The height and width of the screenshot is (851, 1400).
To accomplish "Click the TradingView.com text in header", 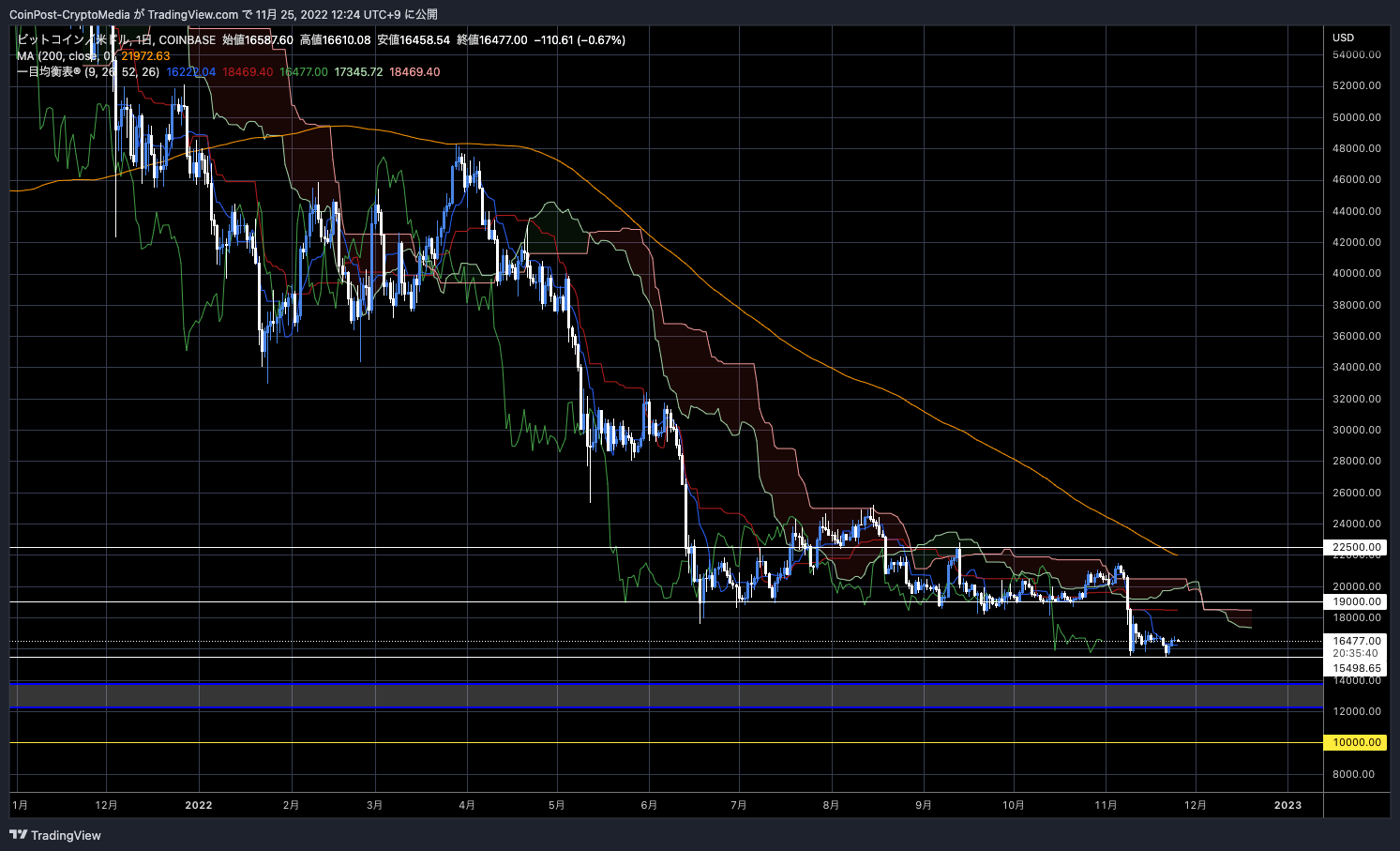I will coord(193,14).
